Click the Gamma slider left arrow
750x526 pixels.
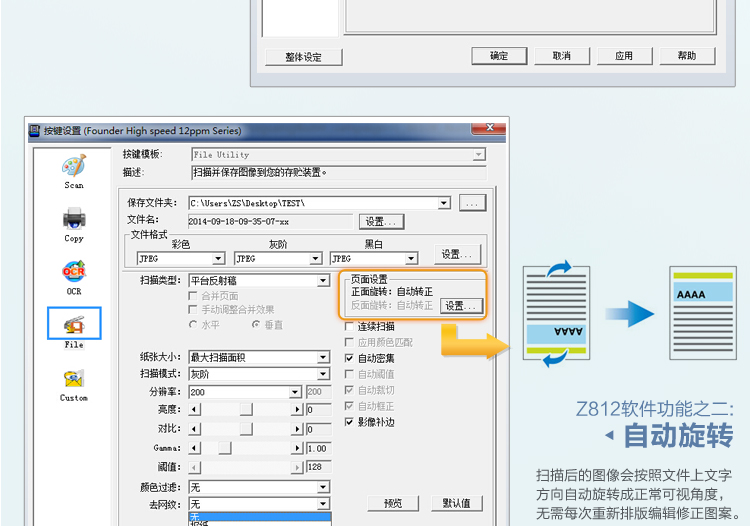click(194, 448)
